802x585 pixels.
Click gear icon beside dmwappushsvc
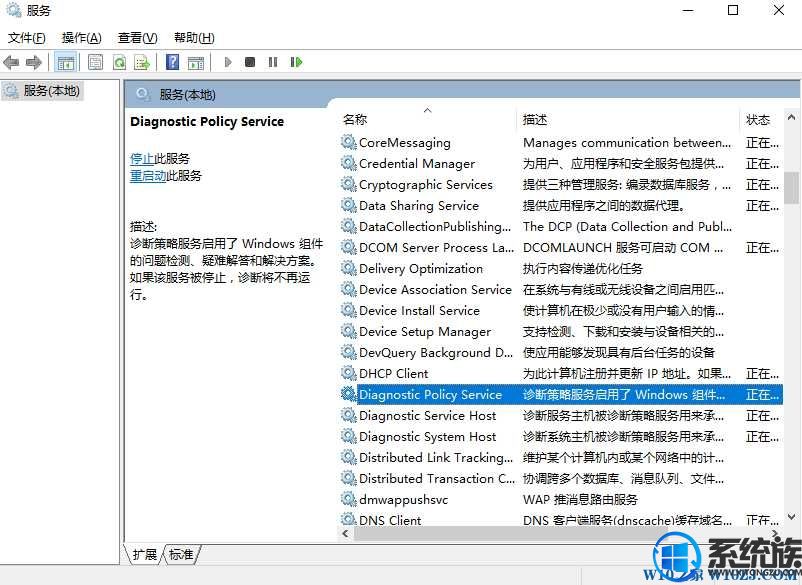tap(349, 499)
